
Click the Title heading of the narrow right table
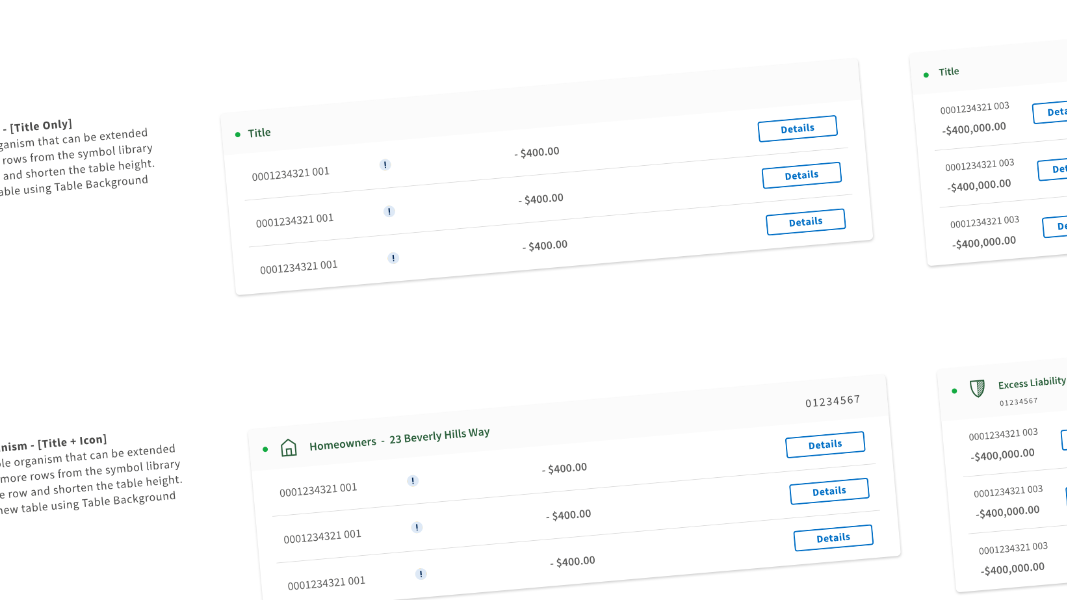(x=949, y=72)
